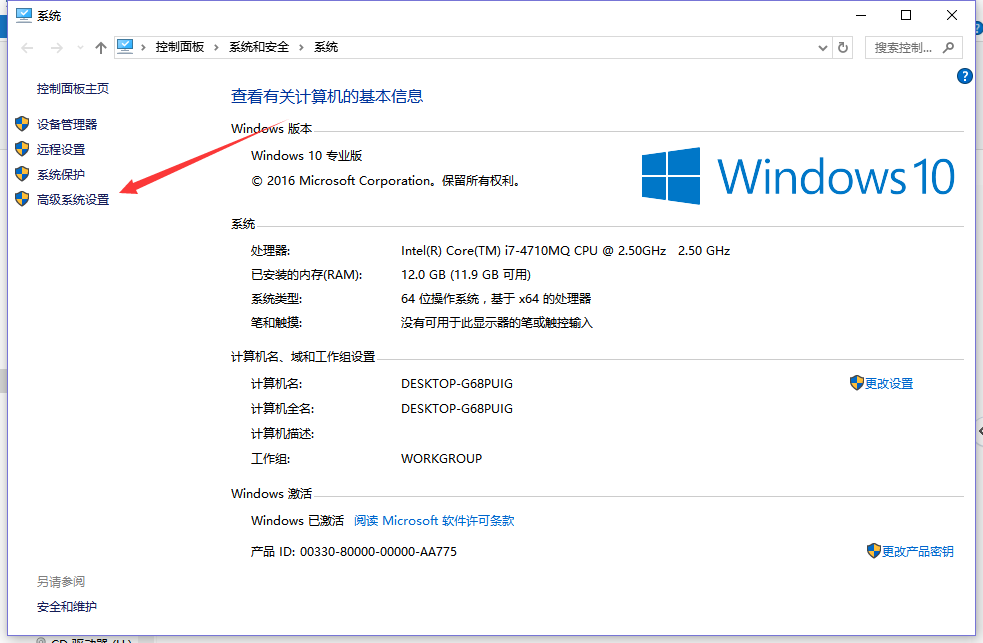Click shield icon beside 系统保护

[x=22, y=174]
